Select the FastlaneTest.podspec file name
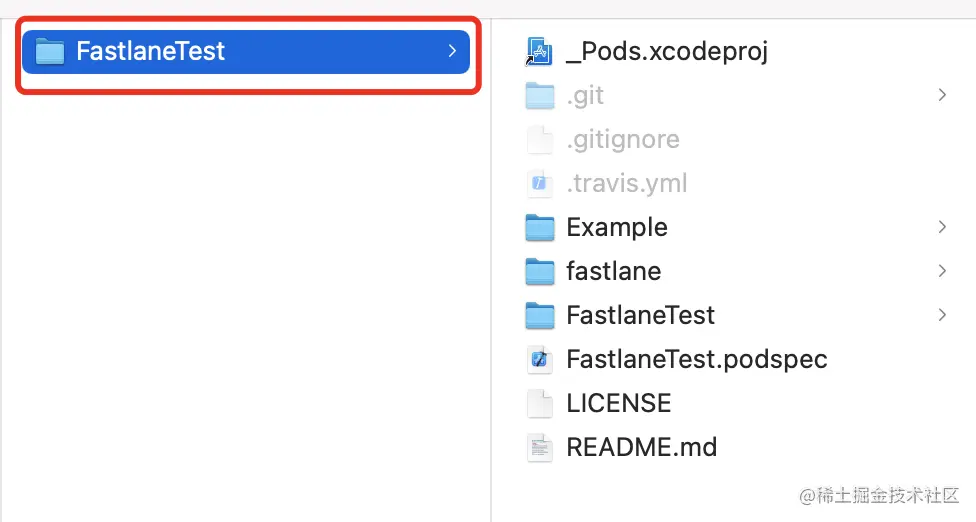Image resolution: width=976 pixels, height=522 pixels. pos(696,359)
